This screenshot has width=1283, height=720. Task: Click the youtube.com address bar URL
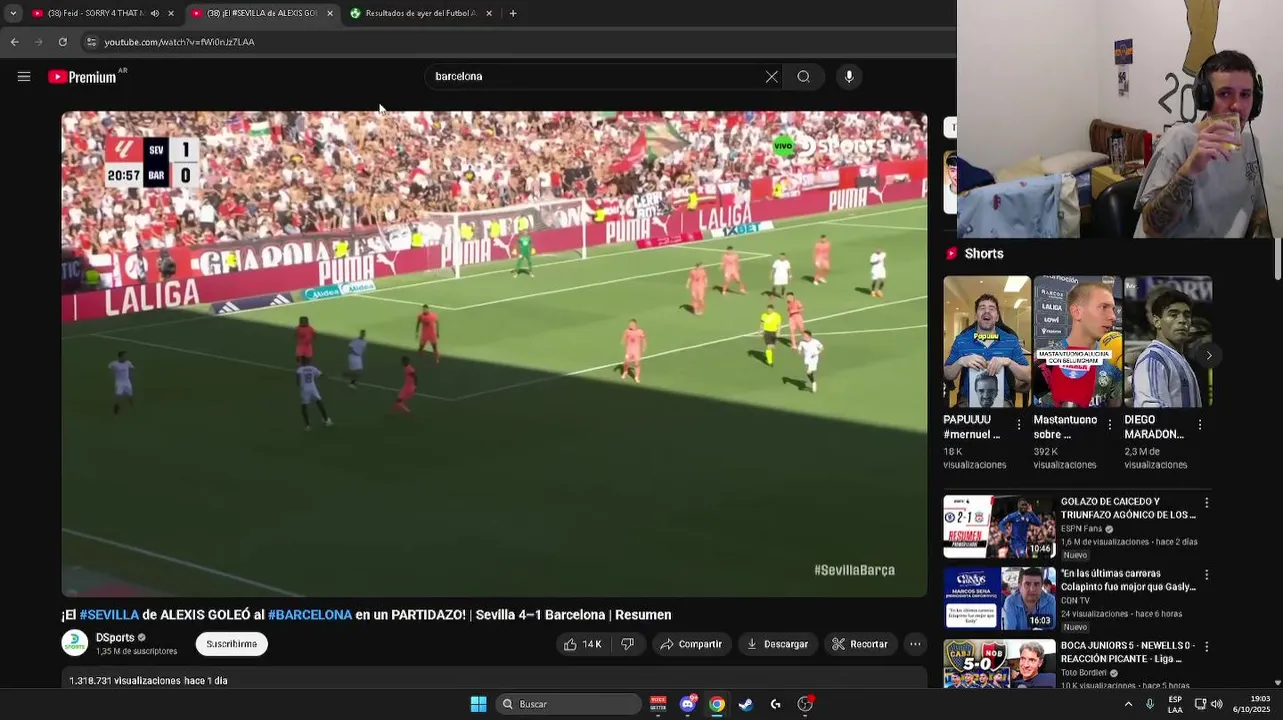pos(180,42)
